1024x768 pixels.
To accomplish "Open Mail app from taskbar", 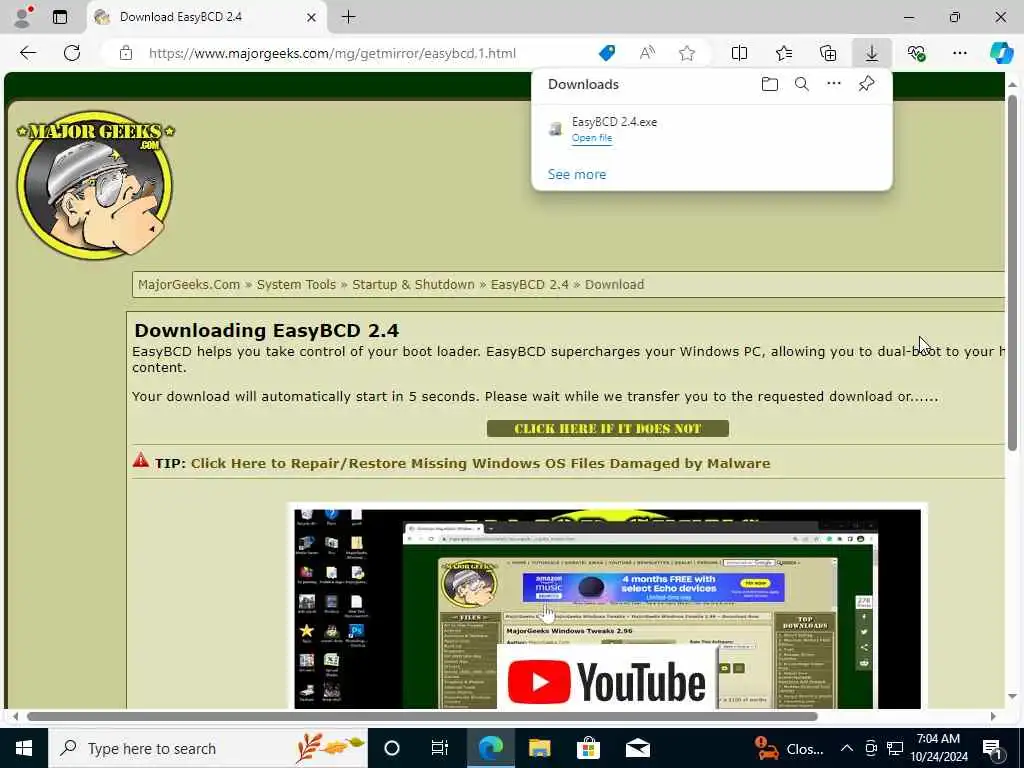I will click(637, 748).
